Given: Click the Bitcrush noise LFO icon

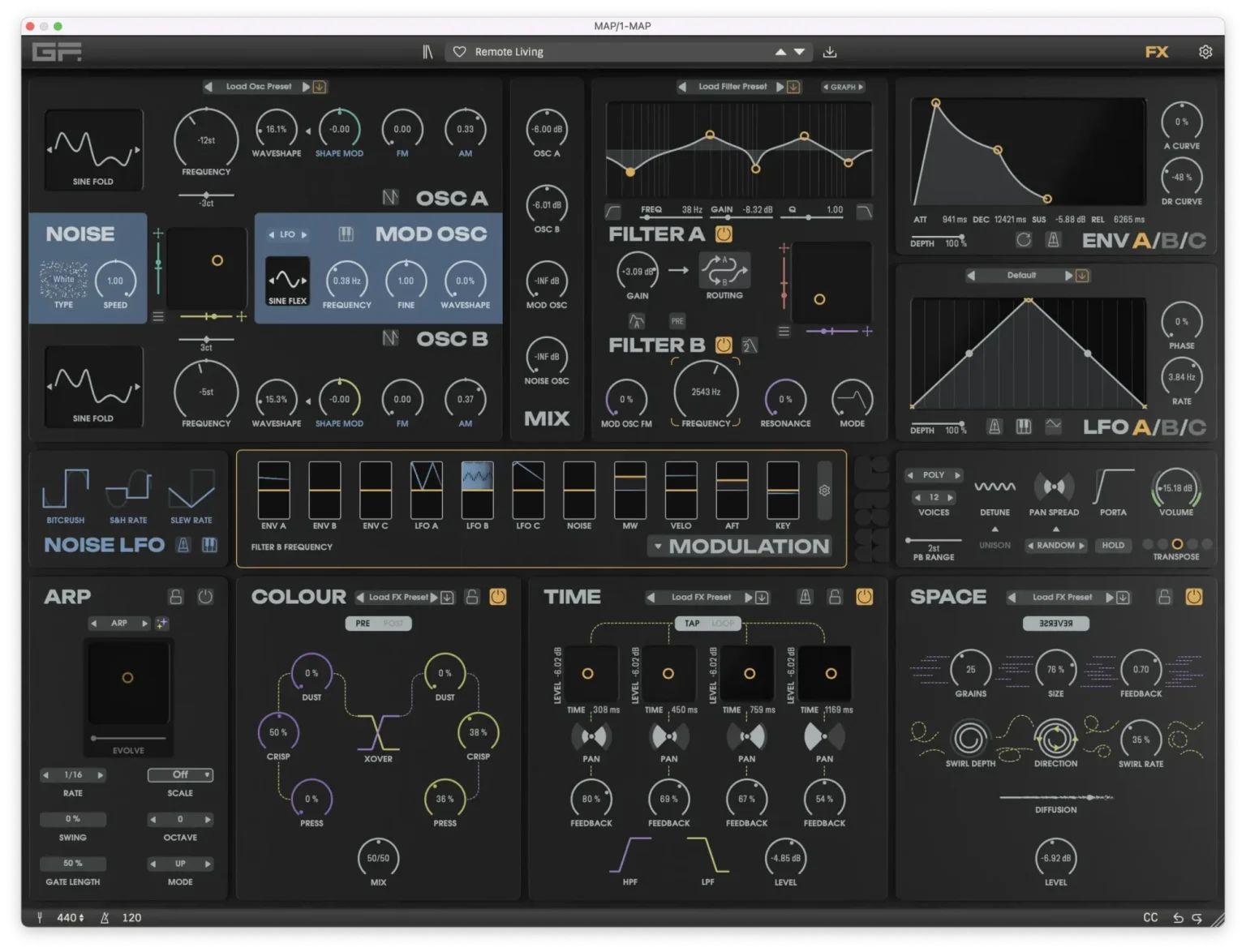Looking at the screenshot, I should [65, 489].
